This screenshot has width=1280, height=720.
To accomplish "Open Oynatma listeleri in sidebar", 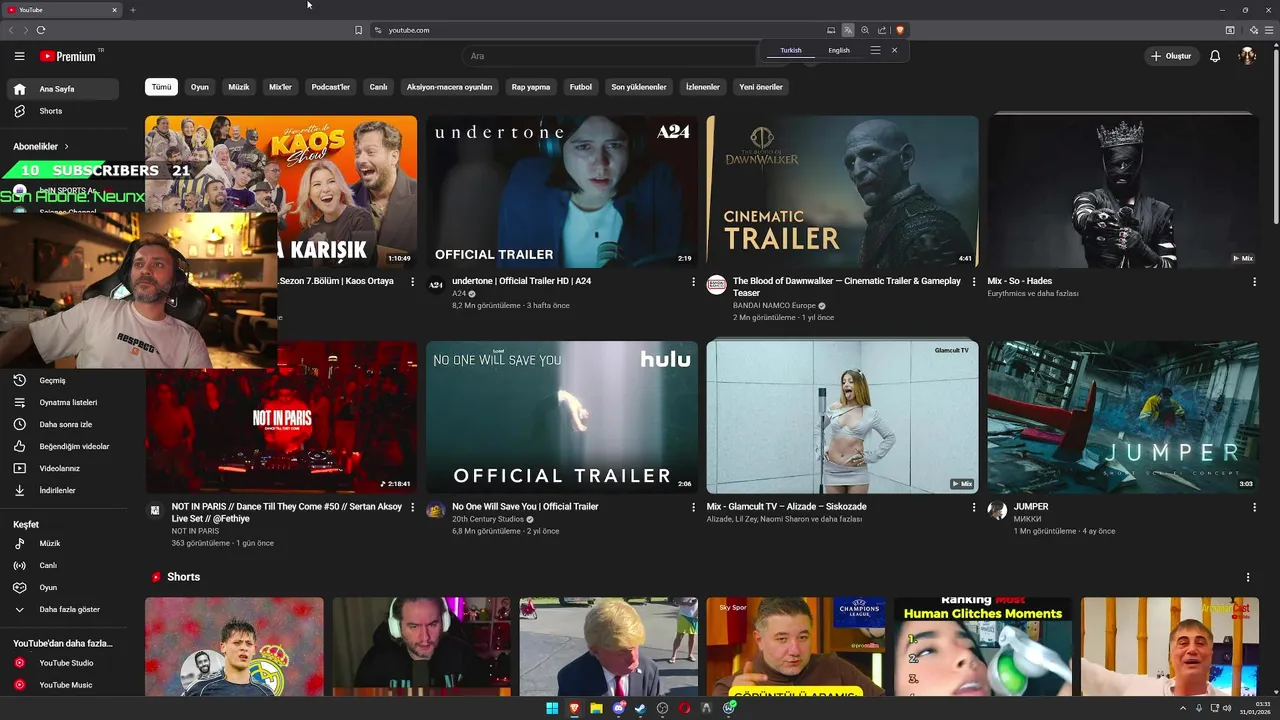I will [63, 402].
